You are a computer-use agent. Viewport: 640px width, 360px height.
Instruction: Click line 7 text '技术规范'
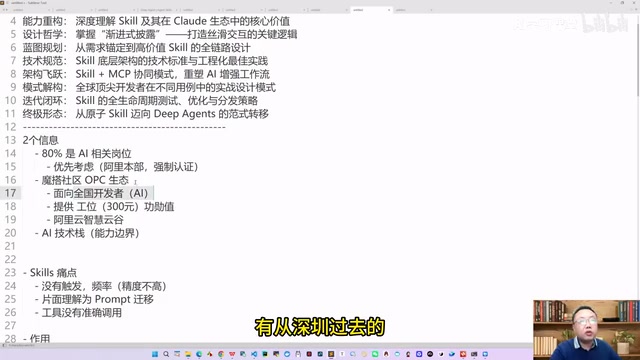tap(42, 61)
